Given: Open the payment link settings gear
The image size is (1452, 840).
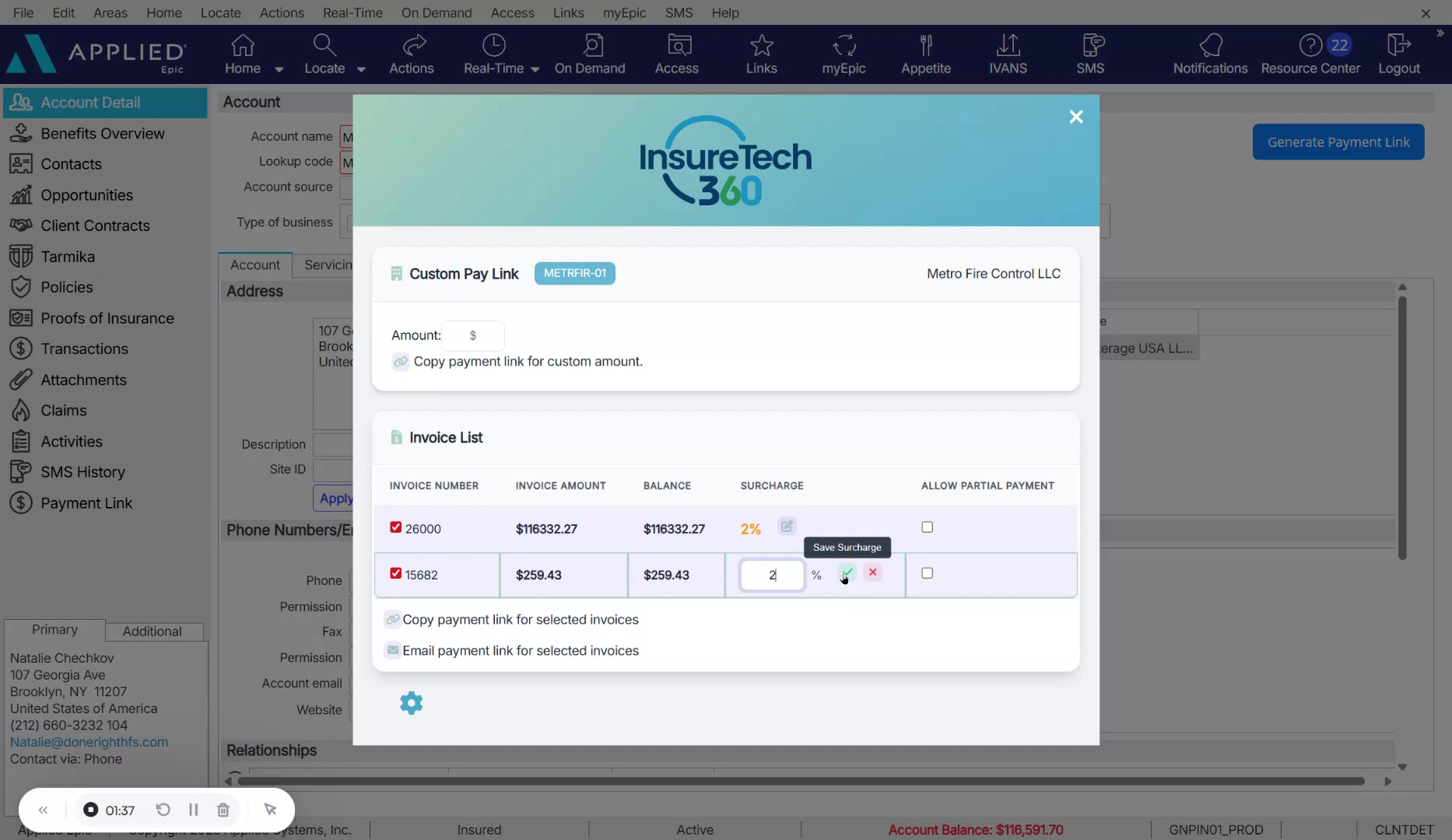Looking at the screenshot, I should pyautogui.click(x=410, y=702).
